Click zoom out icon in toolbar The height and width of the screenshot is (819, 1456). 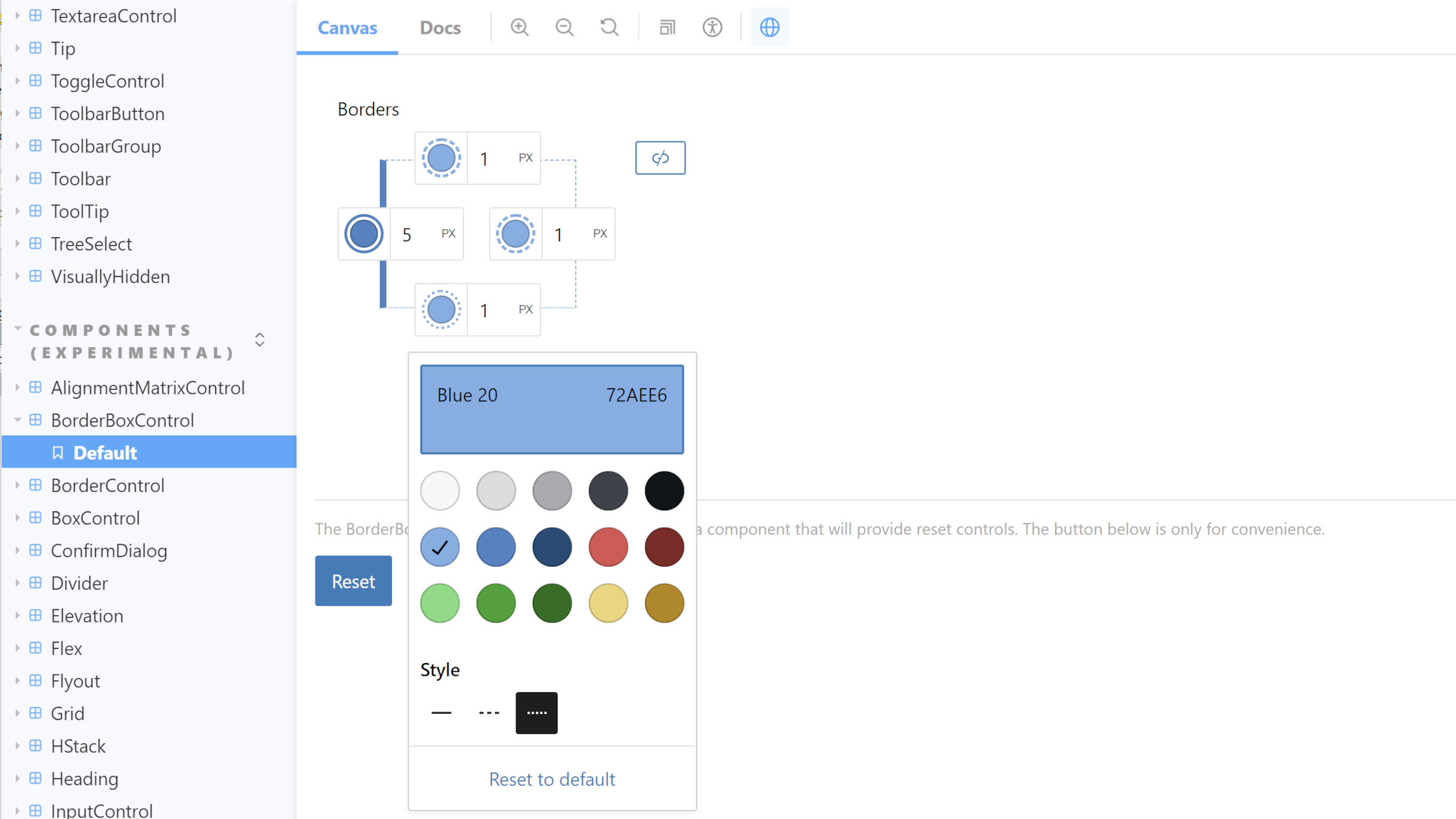(564, 27)
